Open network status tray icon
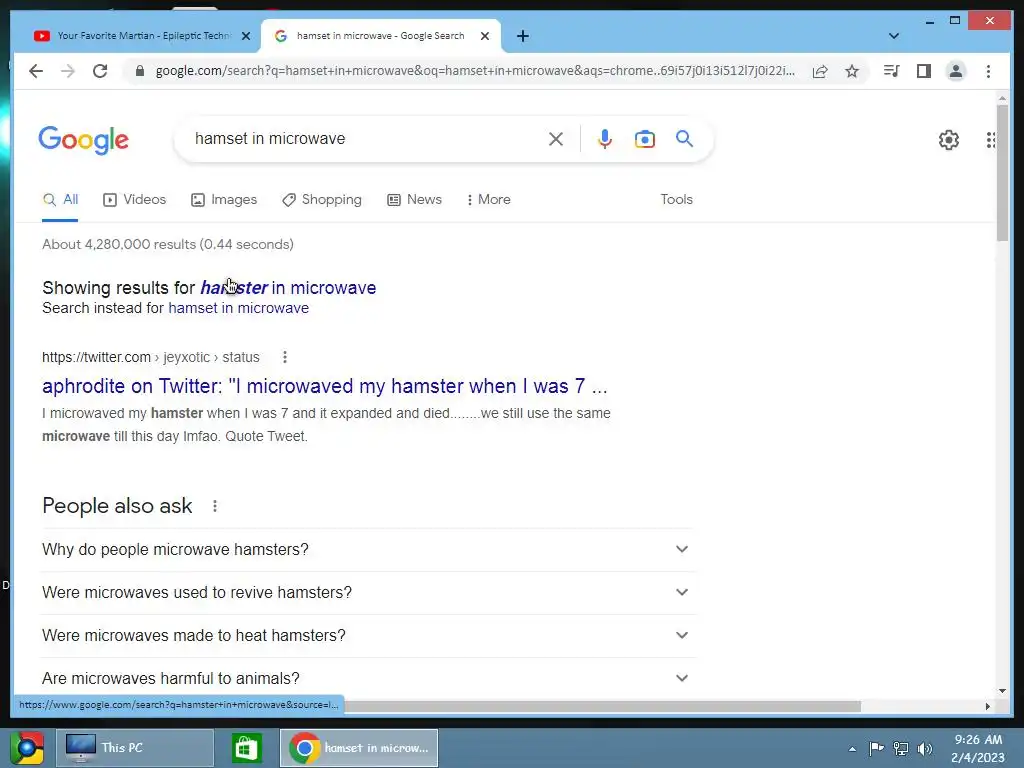The width and height of the screenshot is (1024, 768). tap(901, 748)
